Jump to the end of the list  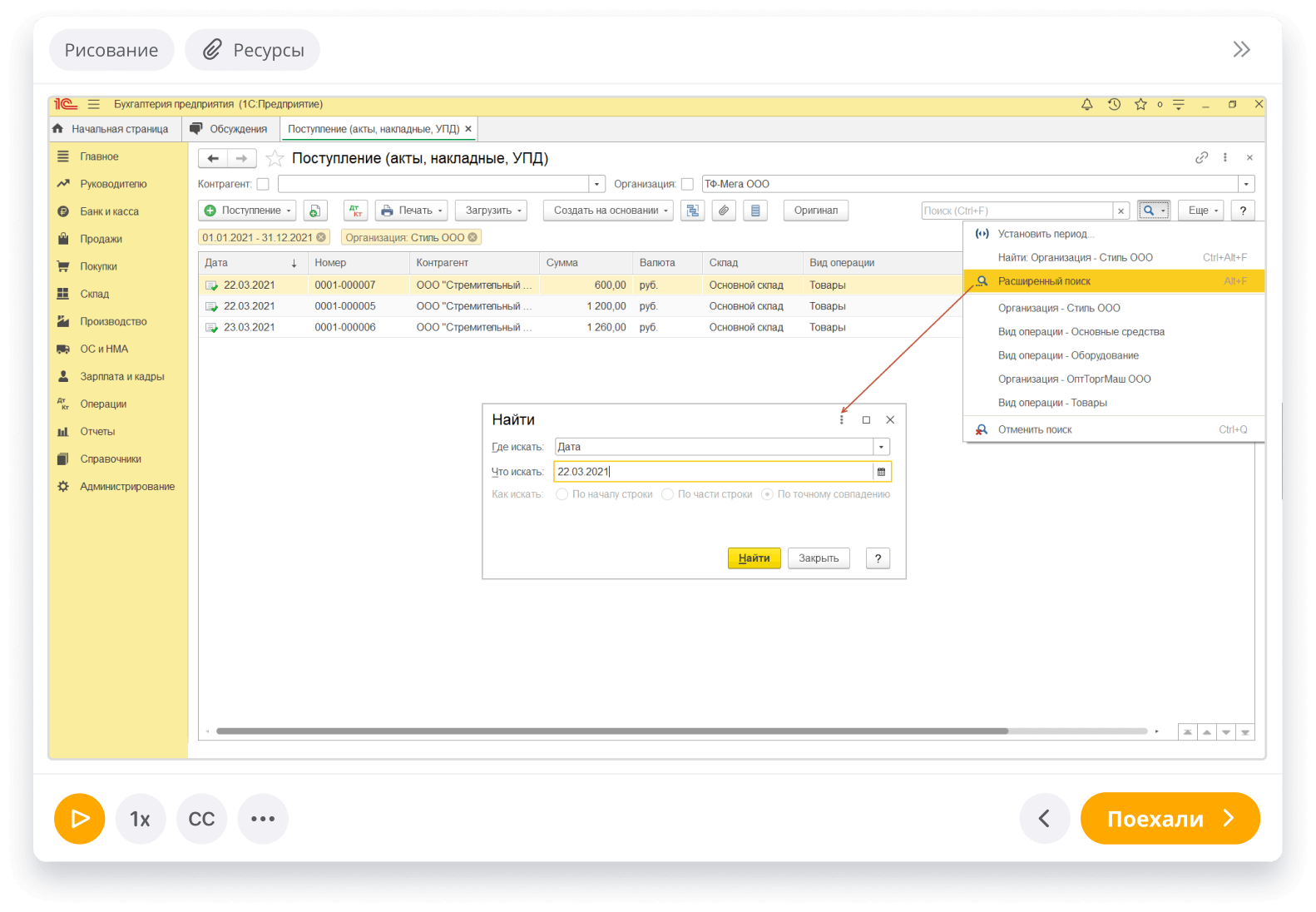tap(1245, 732)
